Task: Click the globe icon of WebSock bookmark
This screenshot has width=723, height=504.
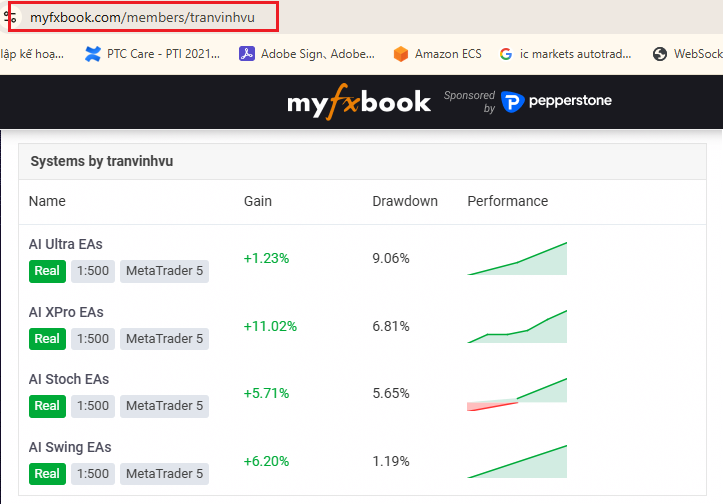Action: pyautogui.click(x=660, y=54)
